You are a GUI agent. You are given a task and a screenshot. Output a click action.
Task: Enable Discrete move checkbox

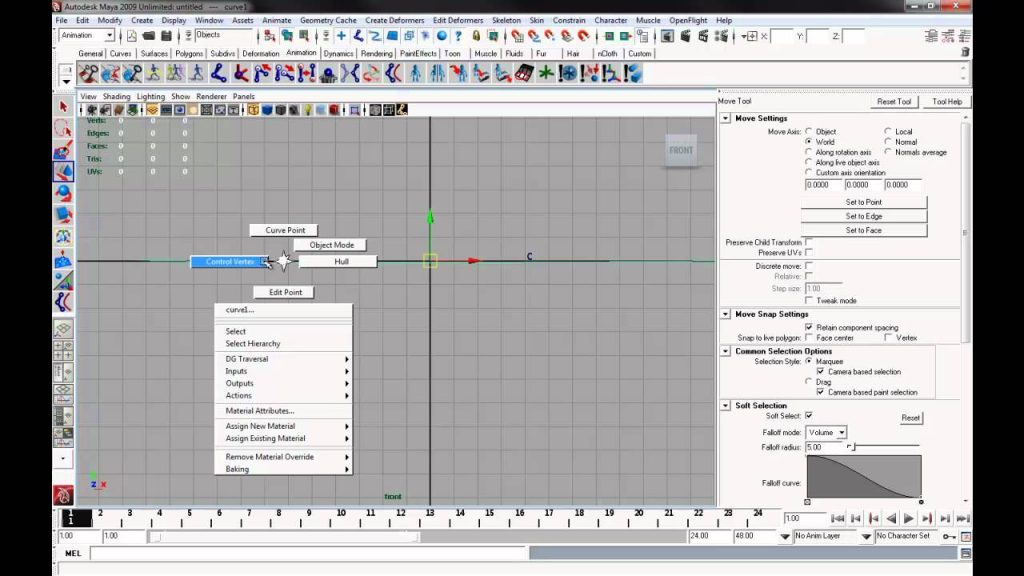(x=809, y=266)
